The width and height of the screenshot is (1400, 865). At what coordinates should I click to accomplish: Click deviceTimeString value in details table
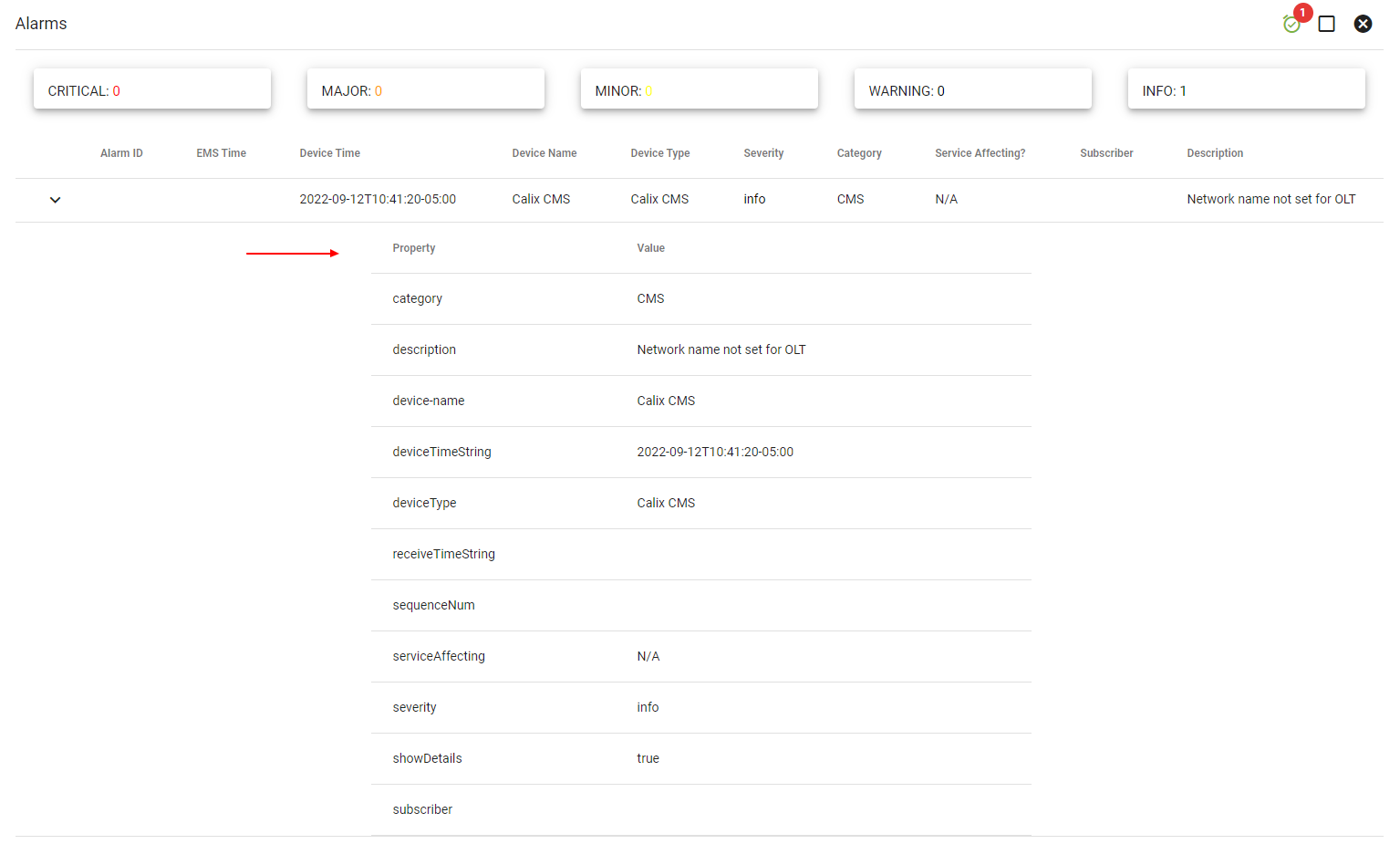coord(715,452)
